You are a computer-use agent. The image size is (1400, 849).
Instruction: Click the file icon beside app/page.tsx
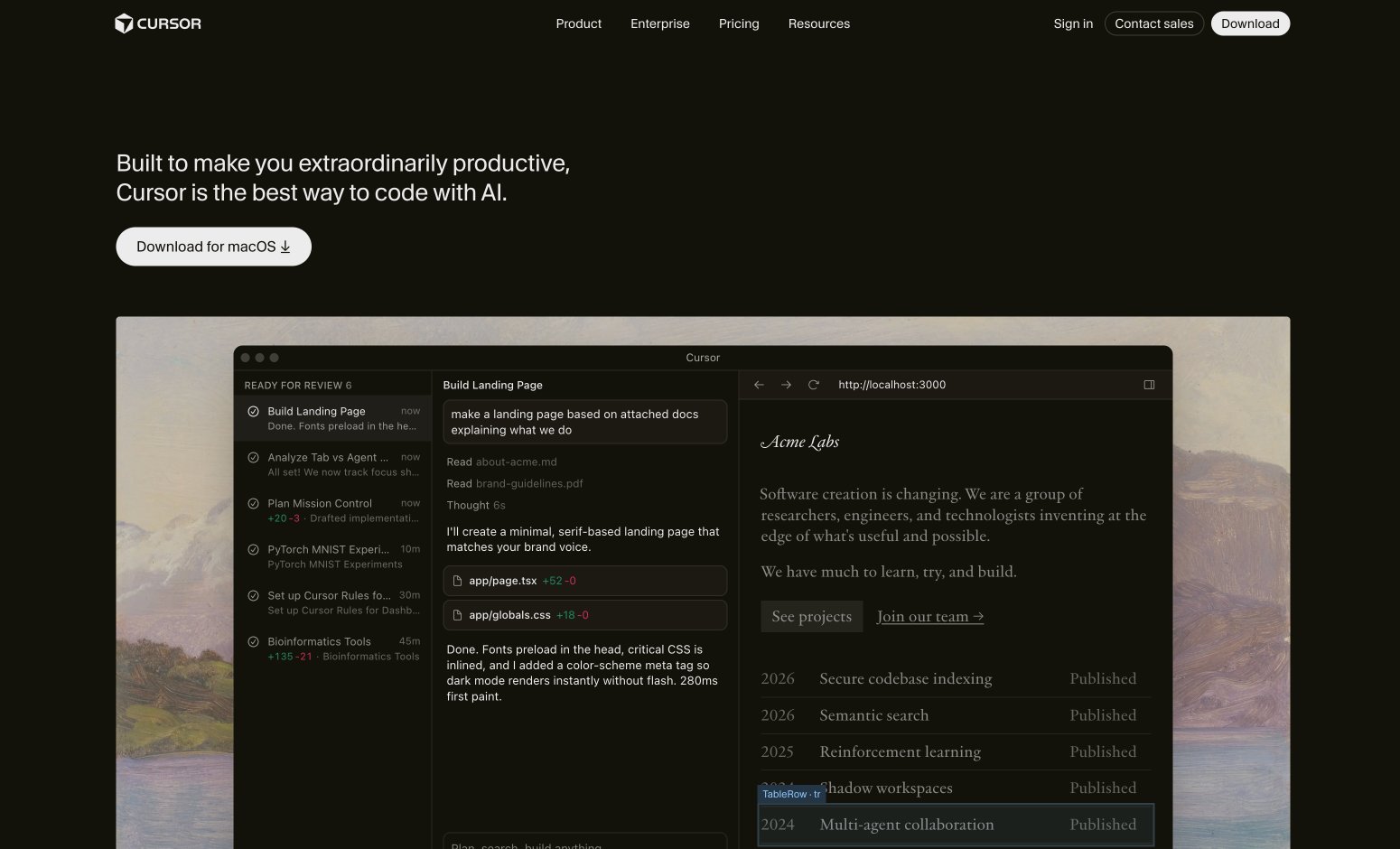[456, 581]
